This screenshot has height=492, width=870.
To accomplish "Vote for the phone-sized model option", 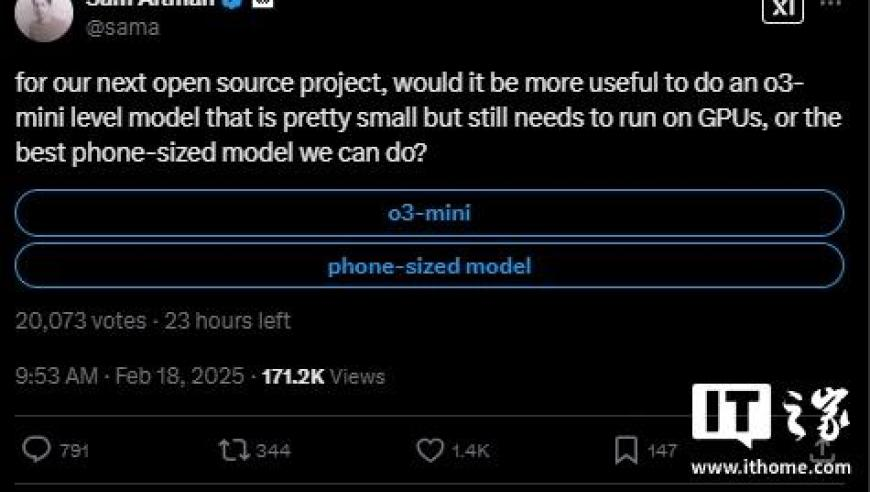I will pos(429,266).
